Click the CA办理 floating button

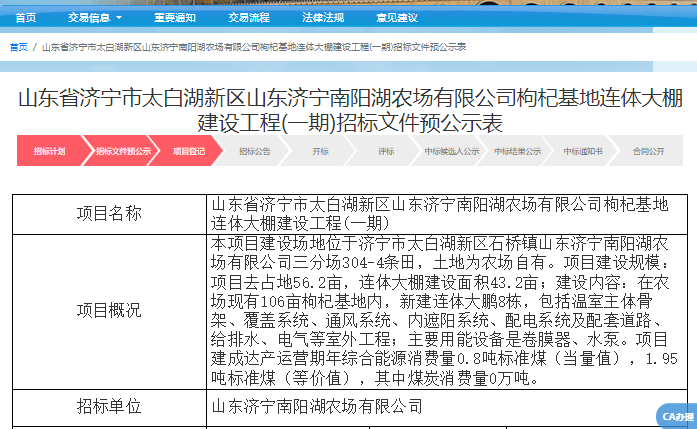click(677, 417)
